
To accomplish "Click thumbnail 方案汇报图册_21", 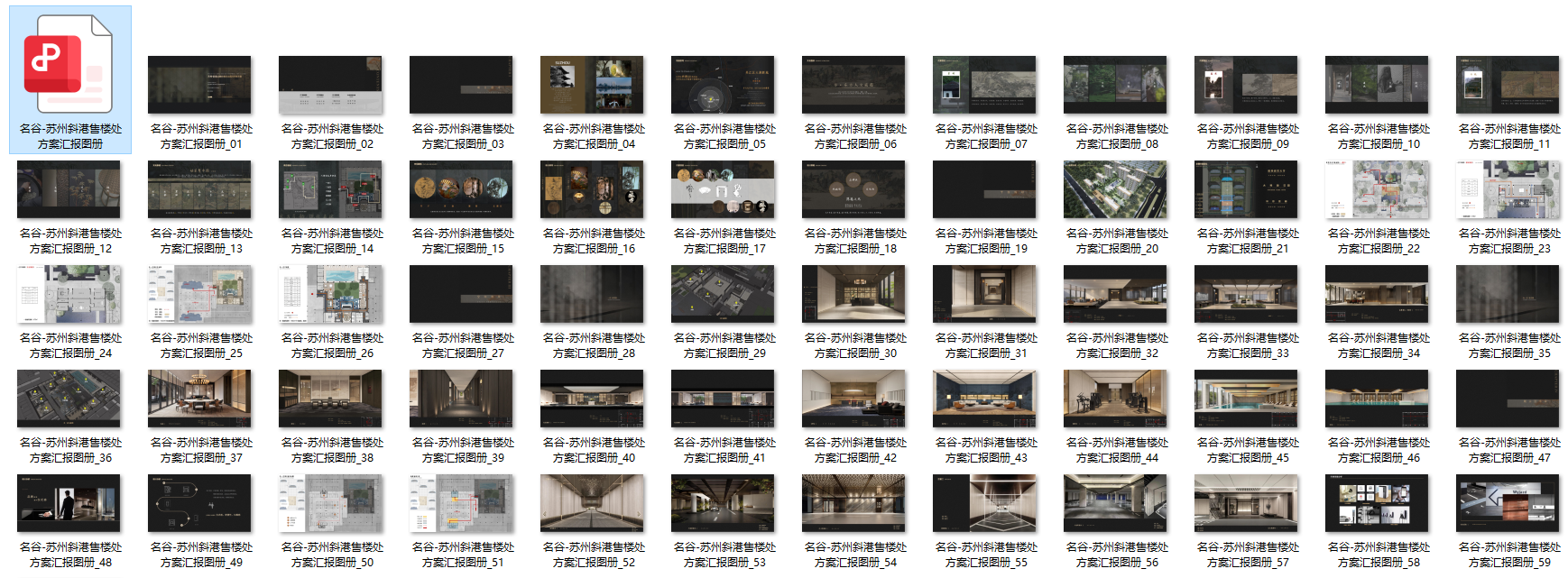I will point(1246,189).
